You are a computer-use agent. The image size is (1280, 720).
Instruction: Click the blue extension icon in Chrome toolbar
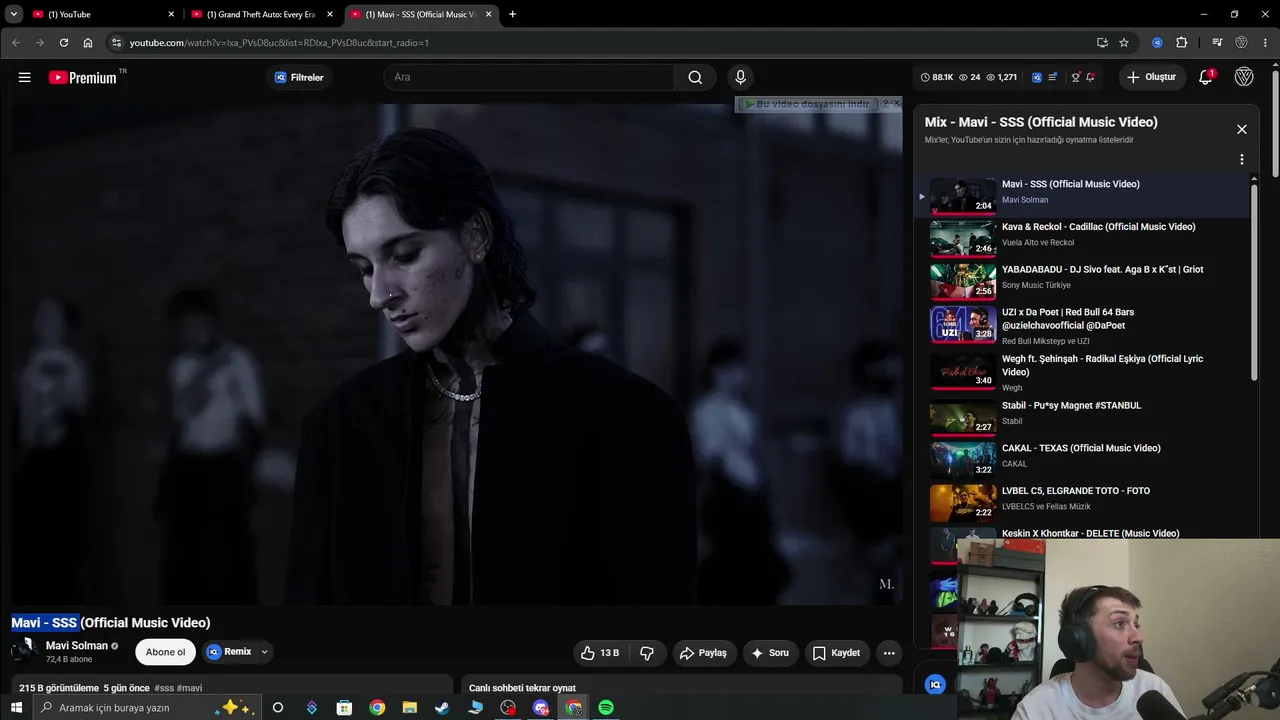[1157, 43]
